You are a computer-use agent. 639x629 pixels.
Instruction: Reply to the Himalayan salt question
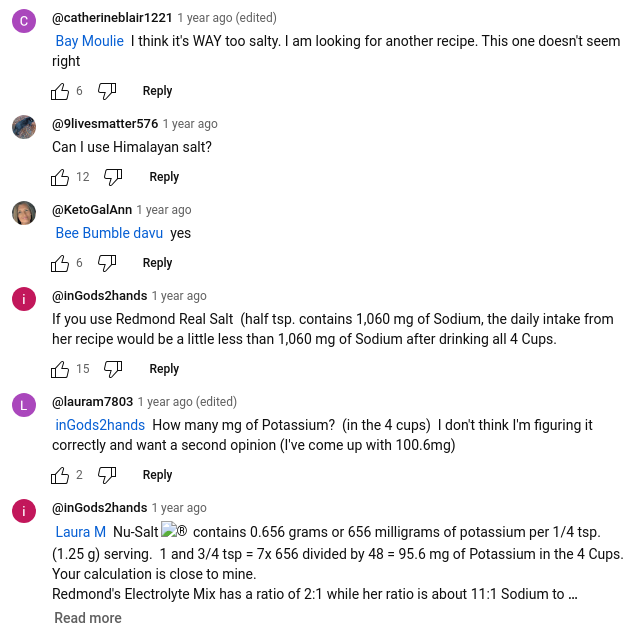[x=164, y=177]
